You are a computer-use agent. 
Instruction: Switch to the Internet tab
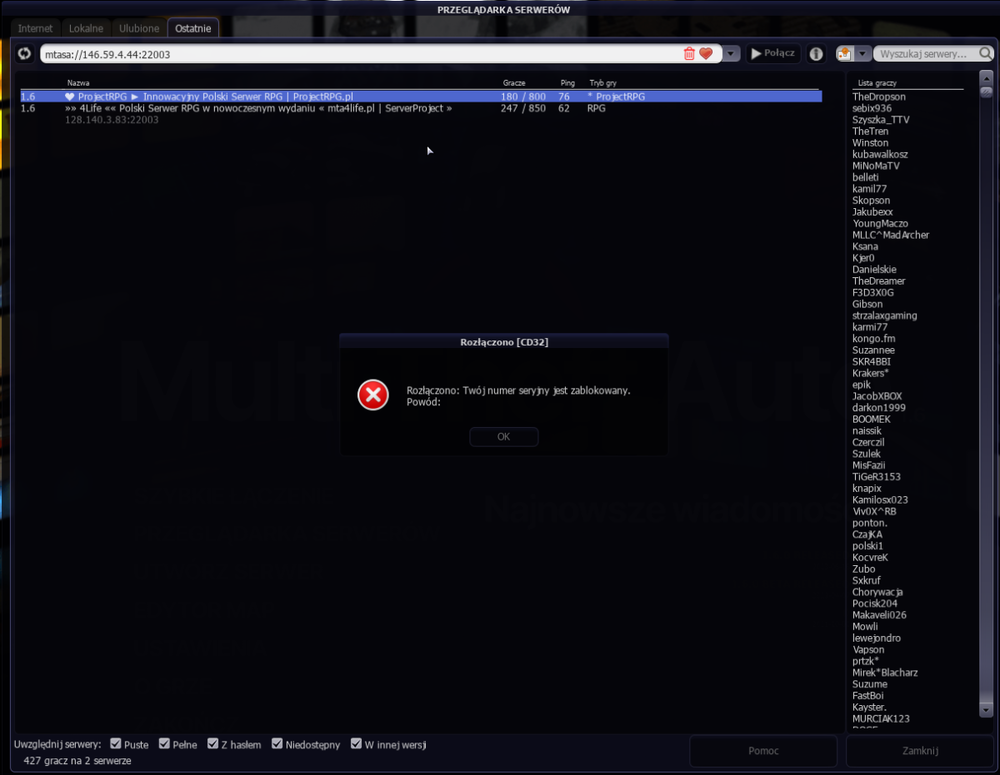coord(35,28)
